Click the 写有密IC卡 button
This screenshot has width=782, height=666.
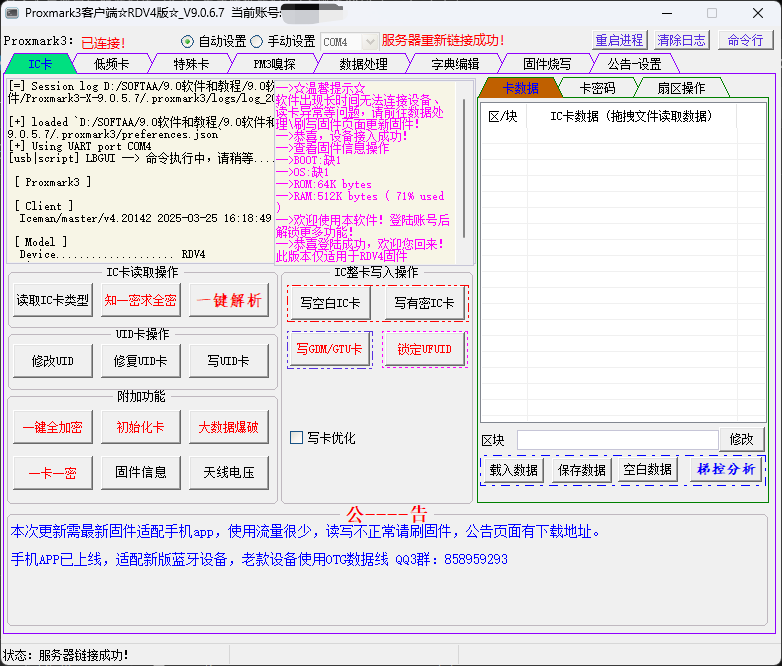424,303
